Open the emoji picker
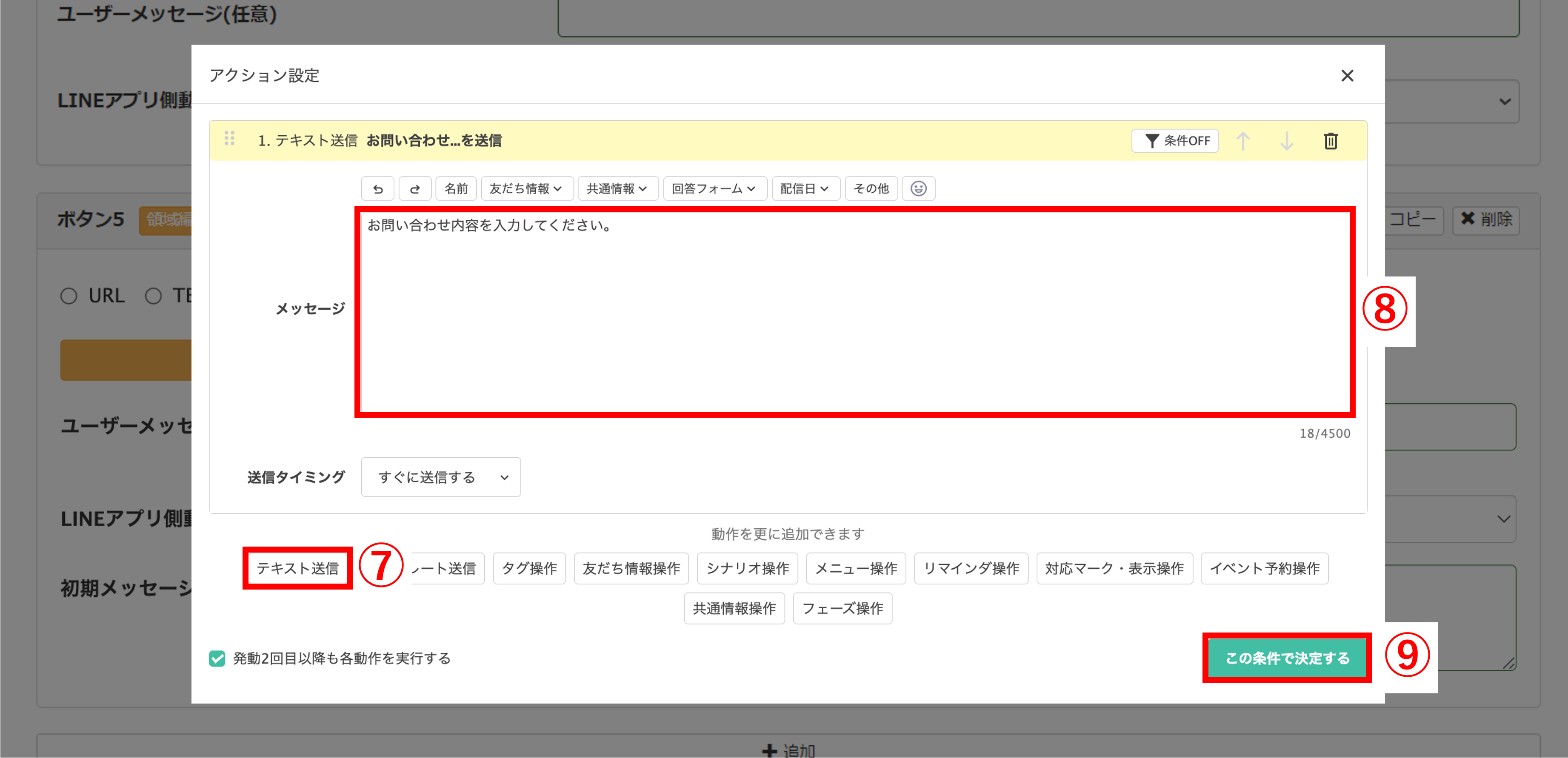Viewport: 1568px width, 758px height. coord(918,188)
